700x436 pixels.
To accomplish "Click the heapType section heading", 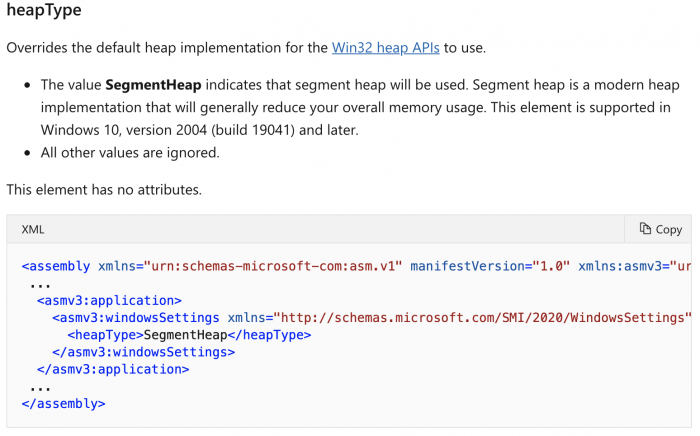I will click(44, 10).
